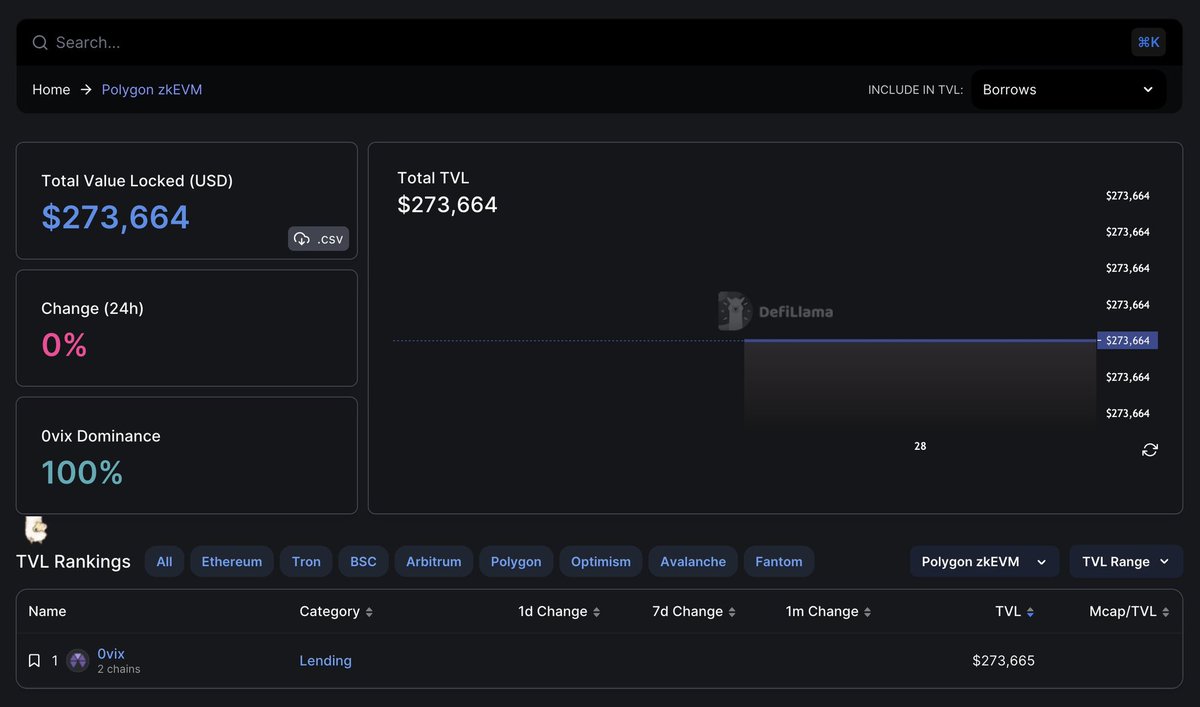Screen dimensions: 1200x707
Task: Click the 0% Change (24h) value
Action: click(x=64, y=345)
